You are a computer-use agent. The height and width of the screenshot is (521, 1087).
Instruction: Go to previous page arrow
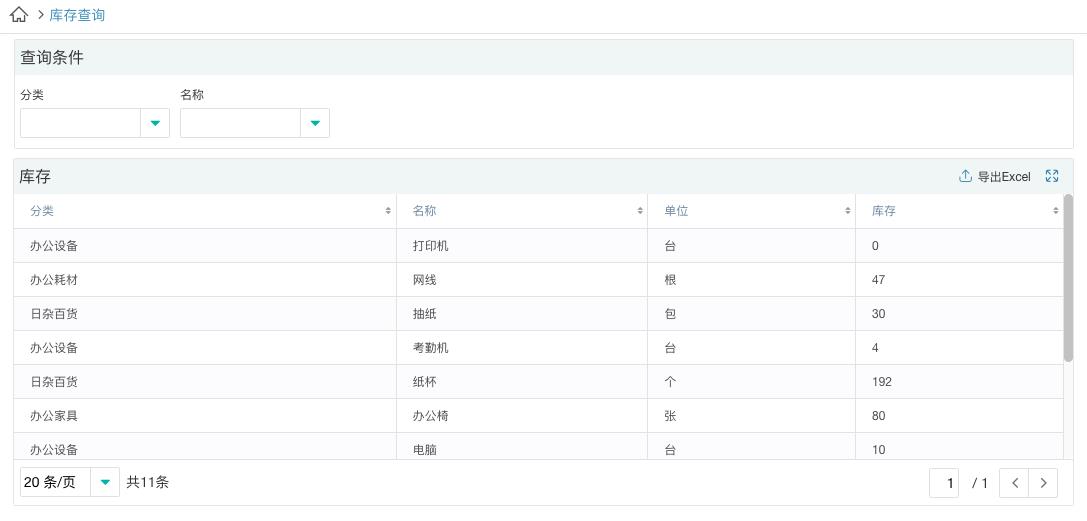point(1015,483)
